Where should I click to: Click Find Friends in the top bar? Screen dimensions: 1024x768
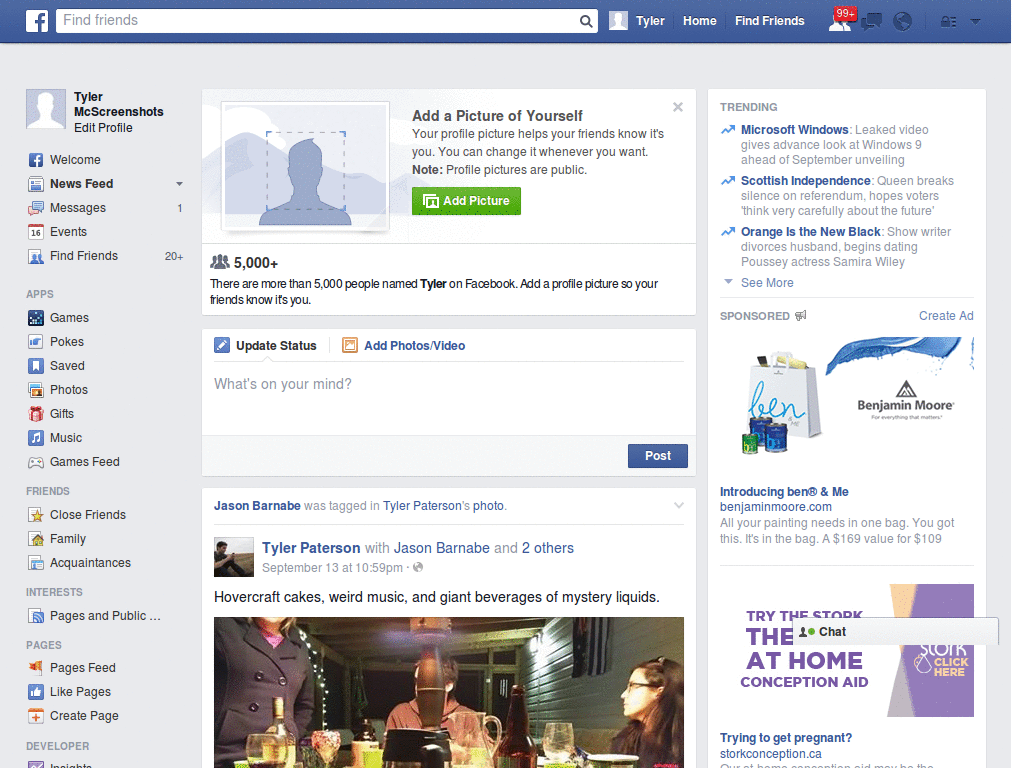(769, 21)
